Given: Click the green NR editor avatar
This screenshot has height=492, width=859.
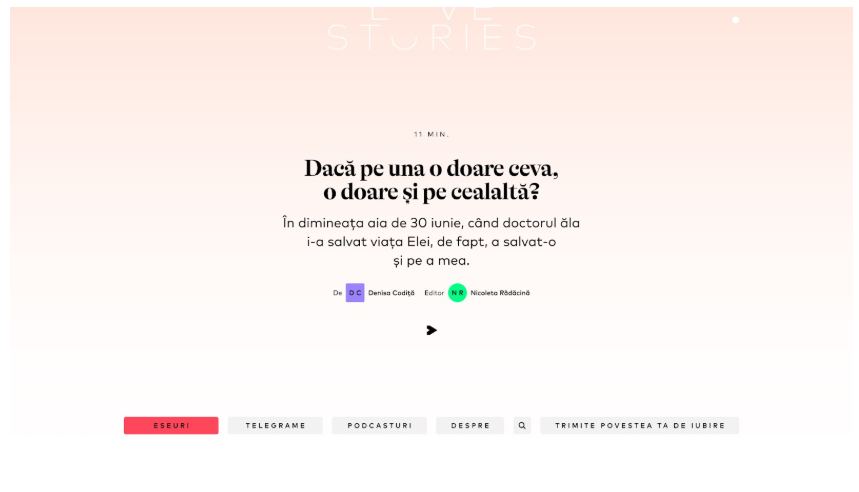Looking at the screenshot, I should click(457, 293).
